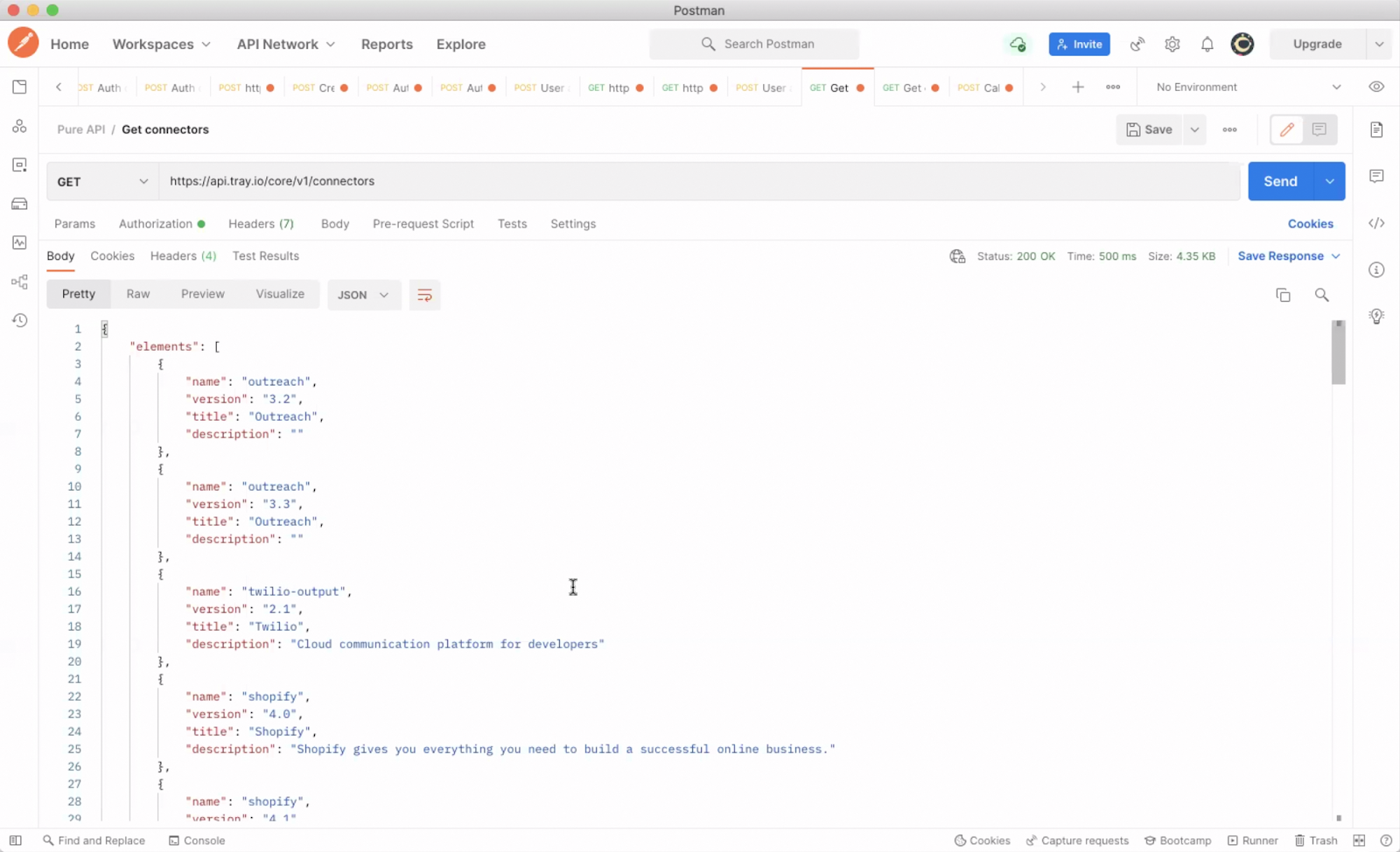
Task: Open the code snippet pane
Action: pos(1376,223)
